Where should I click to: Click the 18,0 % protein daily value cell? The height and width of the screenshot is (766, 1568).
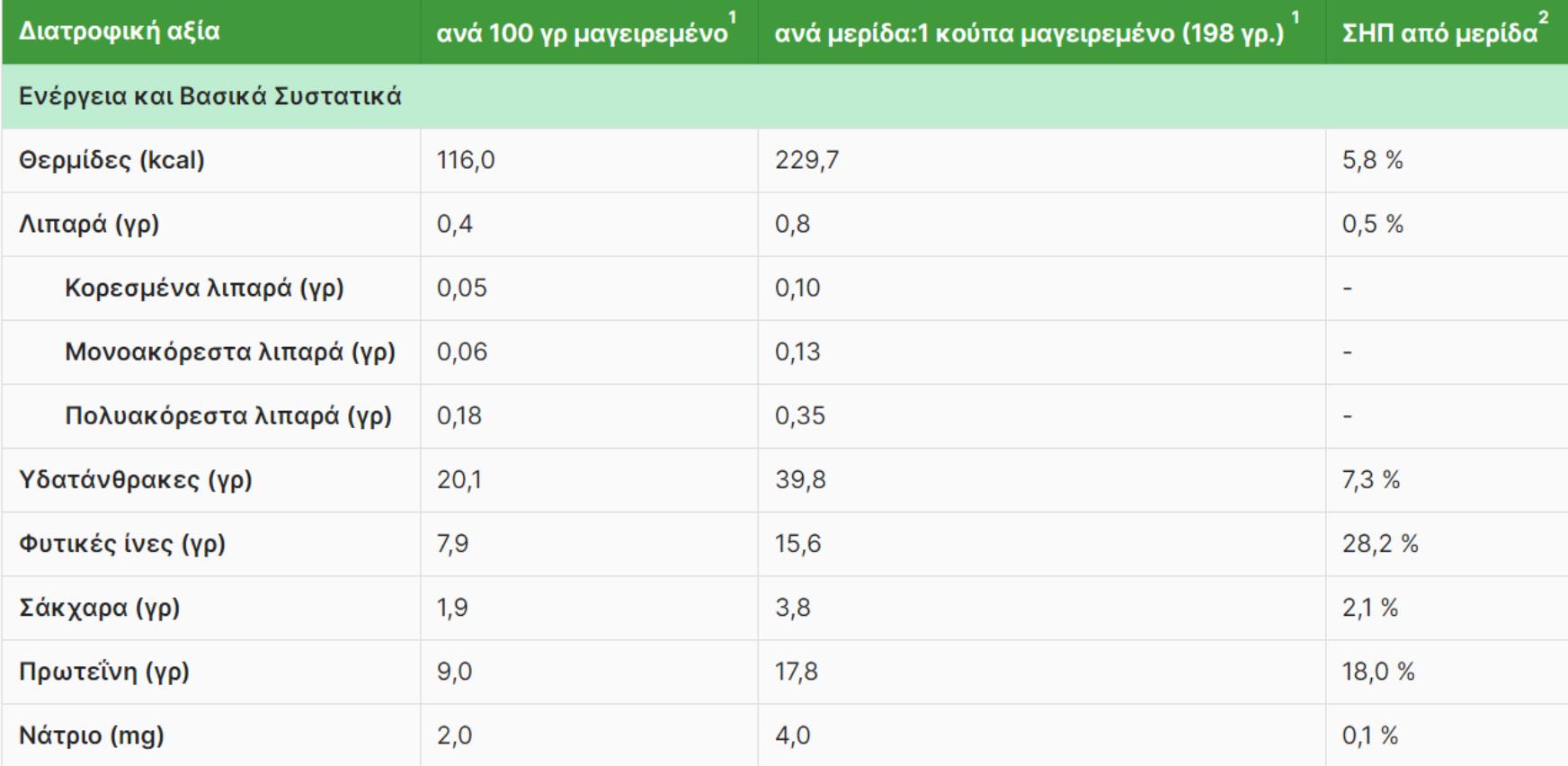click(x=1377, y=672)
